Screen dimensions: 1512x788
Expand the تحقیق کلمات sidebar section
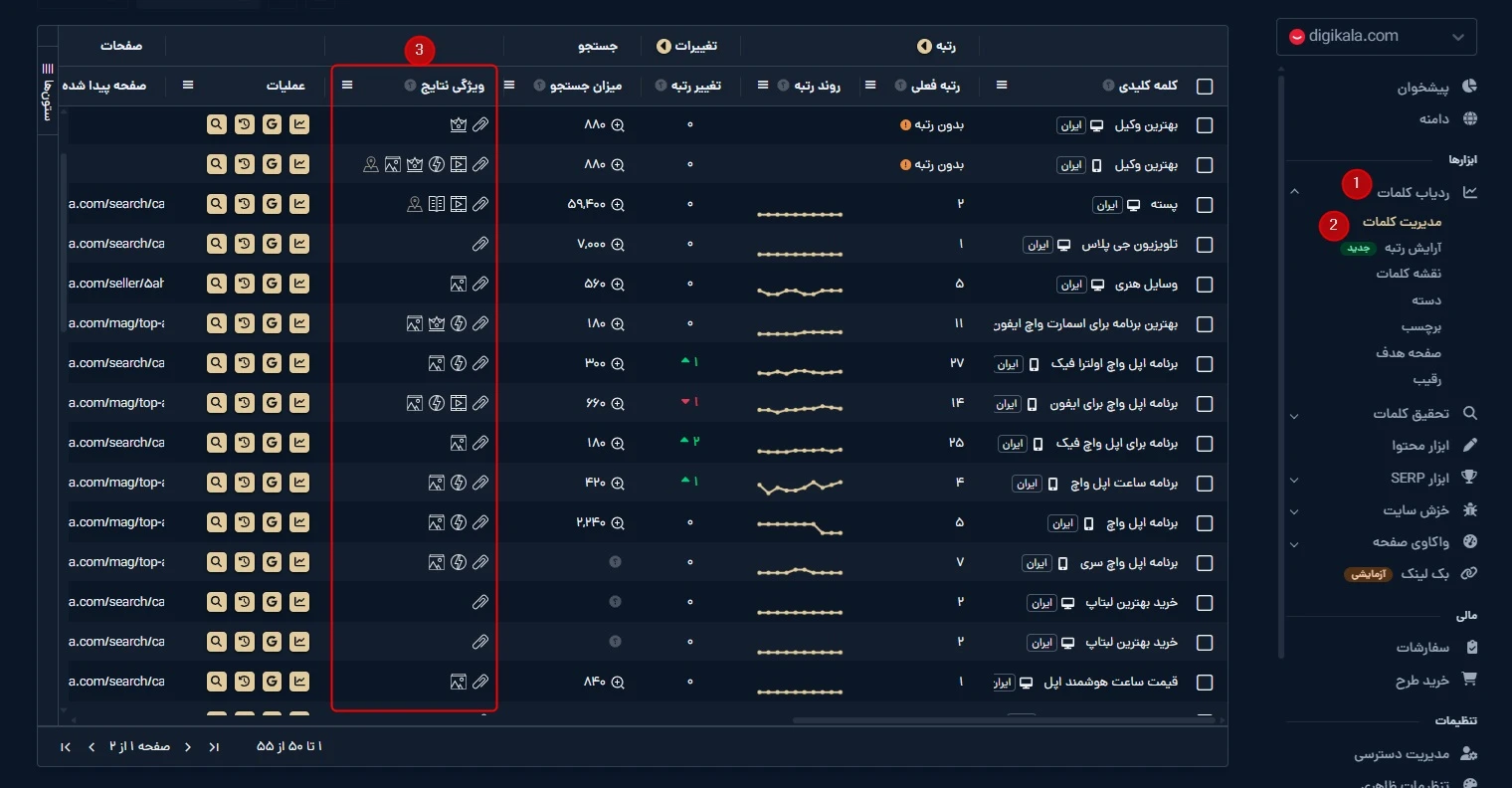pyautogui.click(x=1294, y=414)
